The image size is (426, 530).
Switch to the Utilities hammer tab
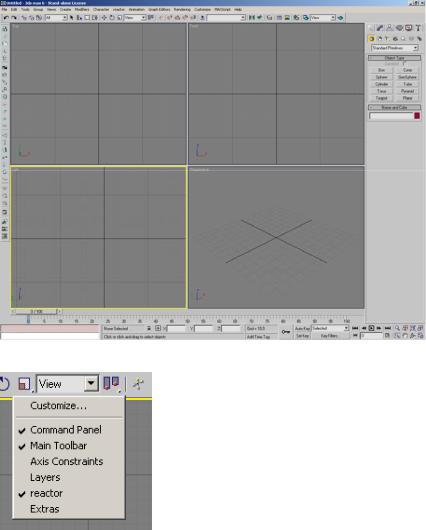pos(418,28)
